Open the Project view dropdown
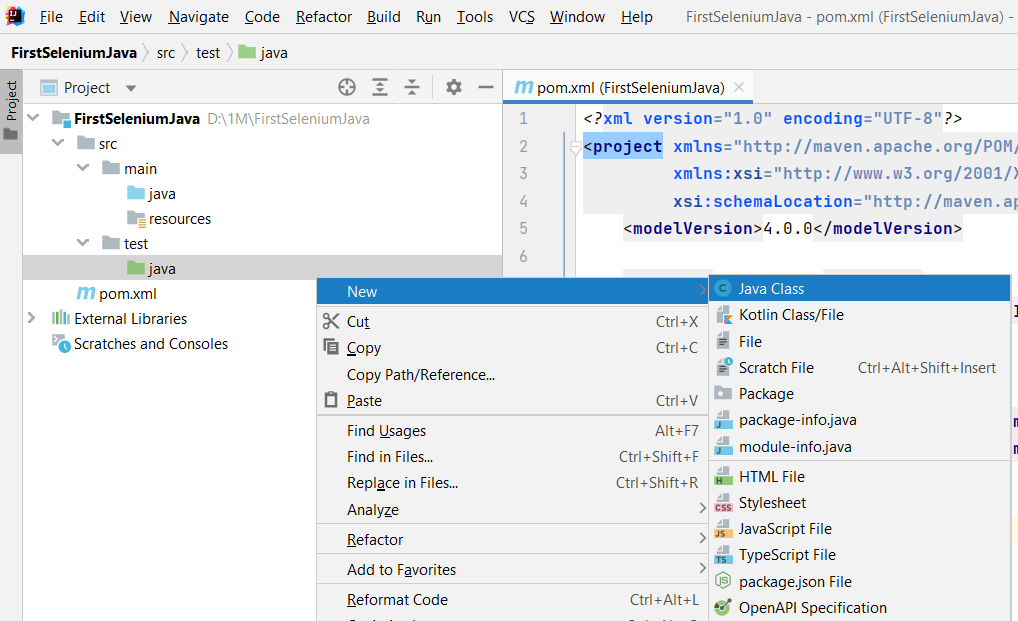Image resolution: width=1018 pixels, height=621 pixels. click(x=131, y=88)
